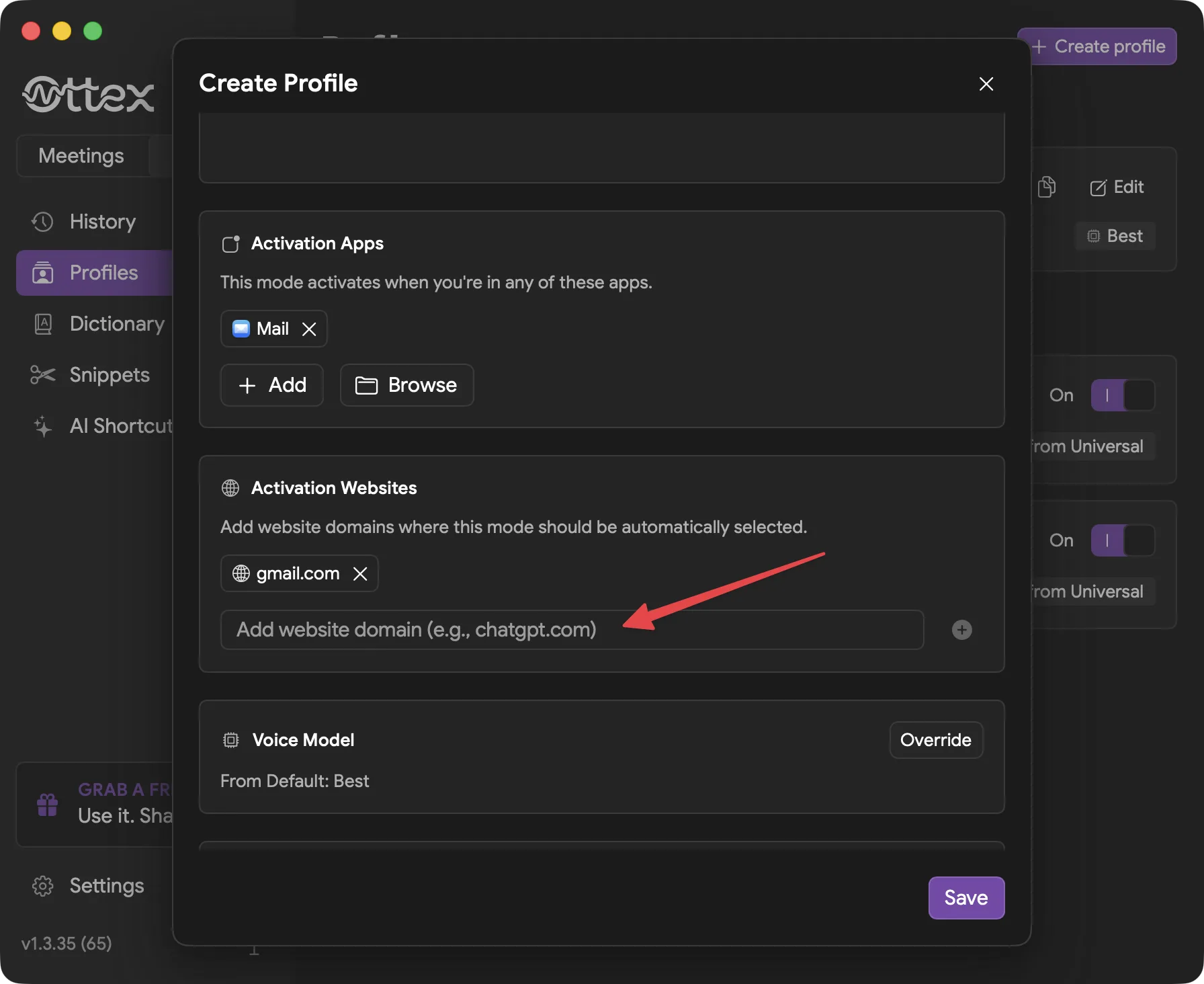Click the gift icon in promo banner
The width and height of the screenshot is (1204, 984).
48,805
